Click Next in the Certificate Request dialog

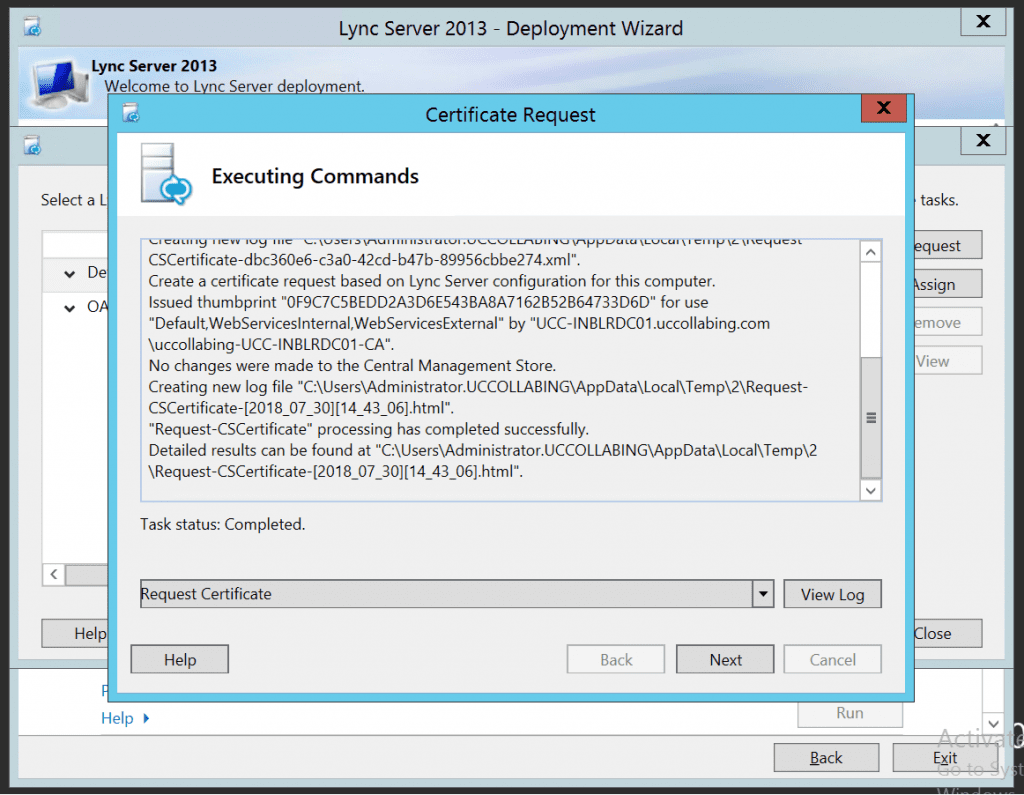(724, 658)
